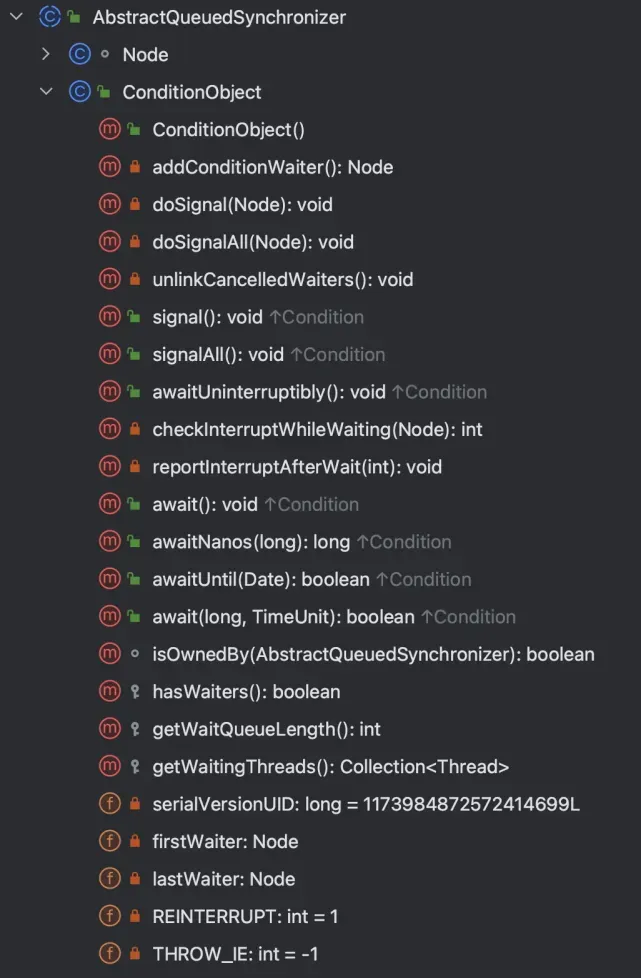Screen dimensions: 641x978
Task: Select the firstWaiter field
Action: 226,841
